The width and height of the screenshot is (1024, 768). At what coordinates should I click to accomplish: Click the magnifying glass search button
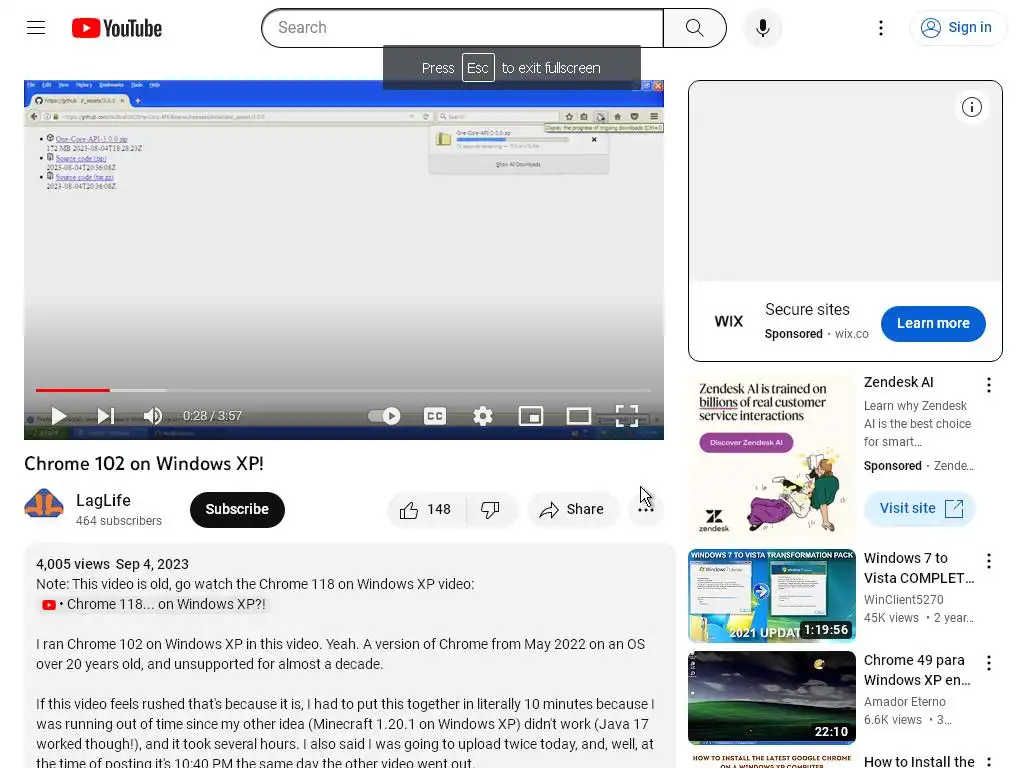[695, 28]
